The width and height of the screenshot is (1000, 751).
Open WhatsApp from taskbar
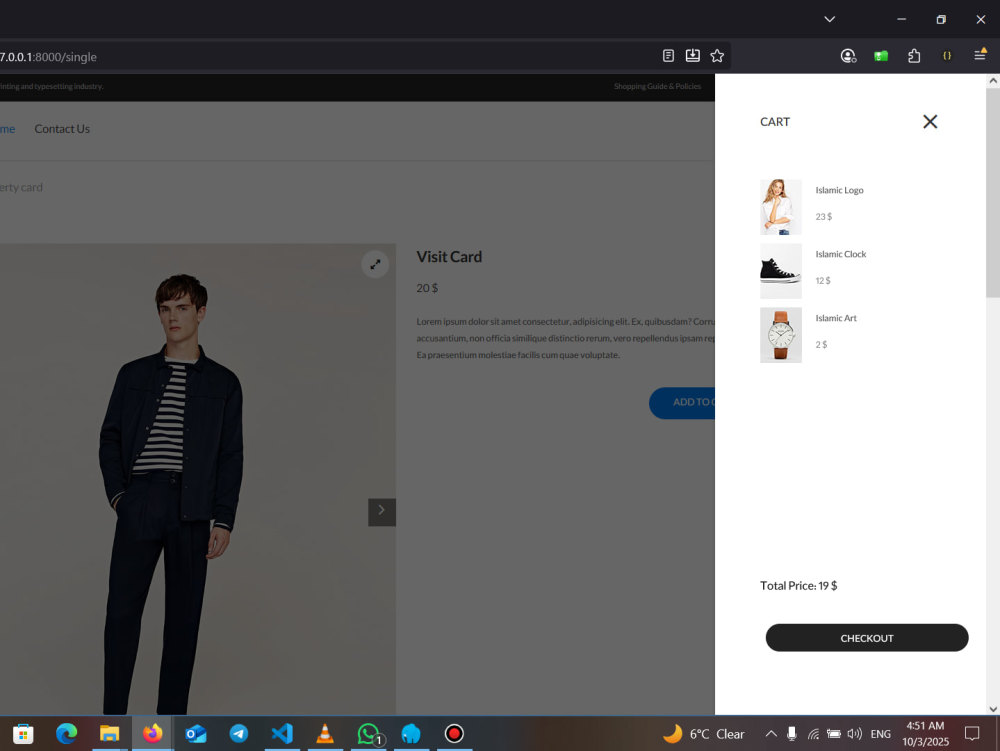[x=368, y=734]
